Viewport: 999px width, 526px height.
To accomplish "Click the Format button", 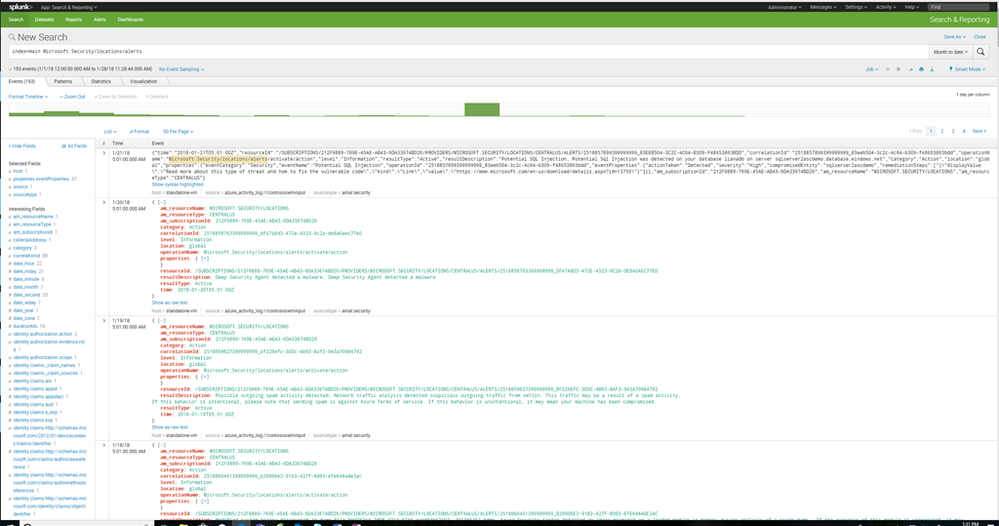I will click(140, 132).
